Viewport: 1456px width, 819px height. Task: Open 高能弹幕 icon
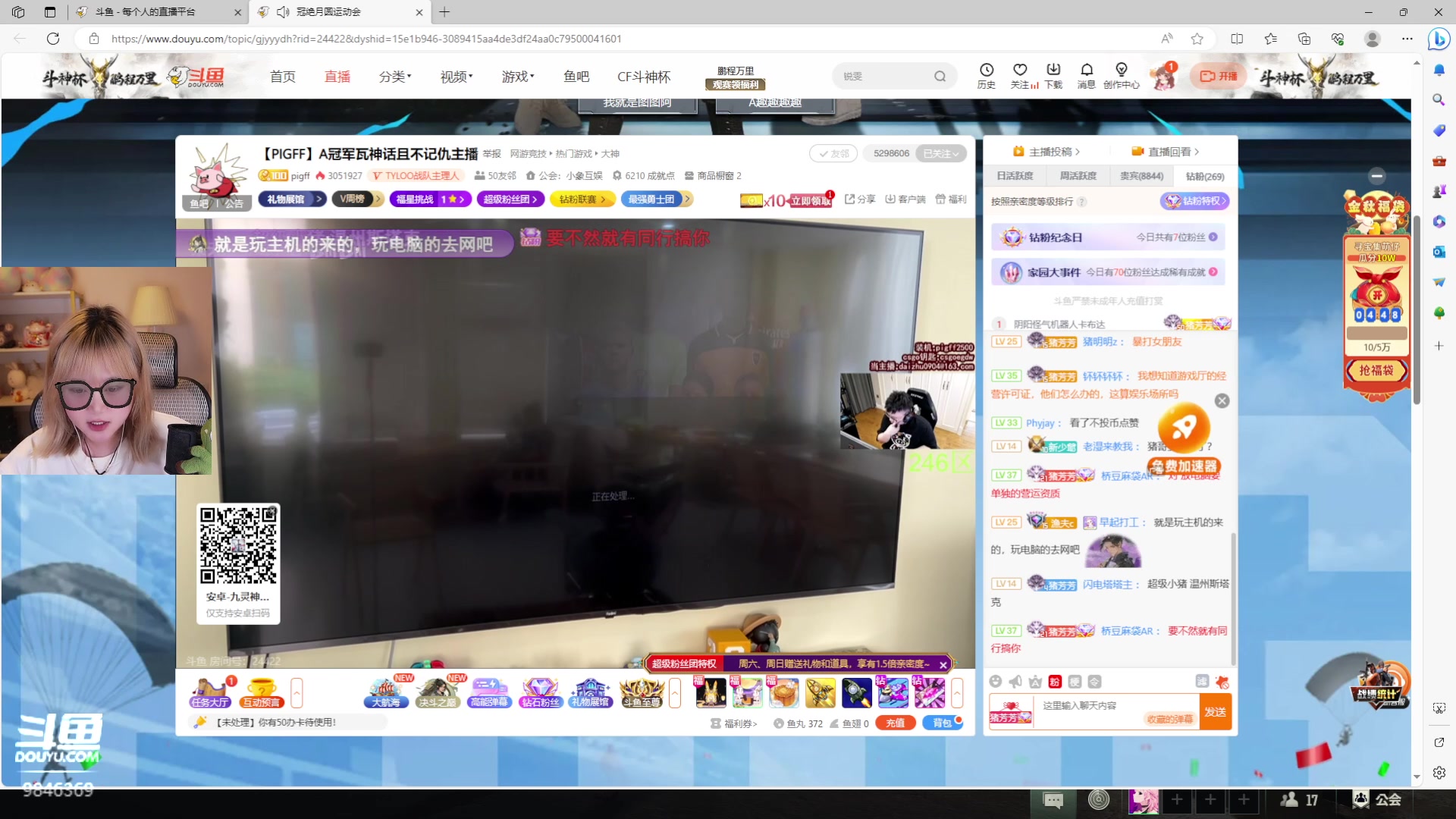point(489,692)
